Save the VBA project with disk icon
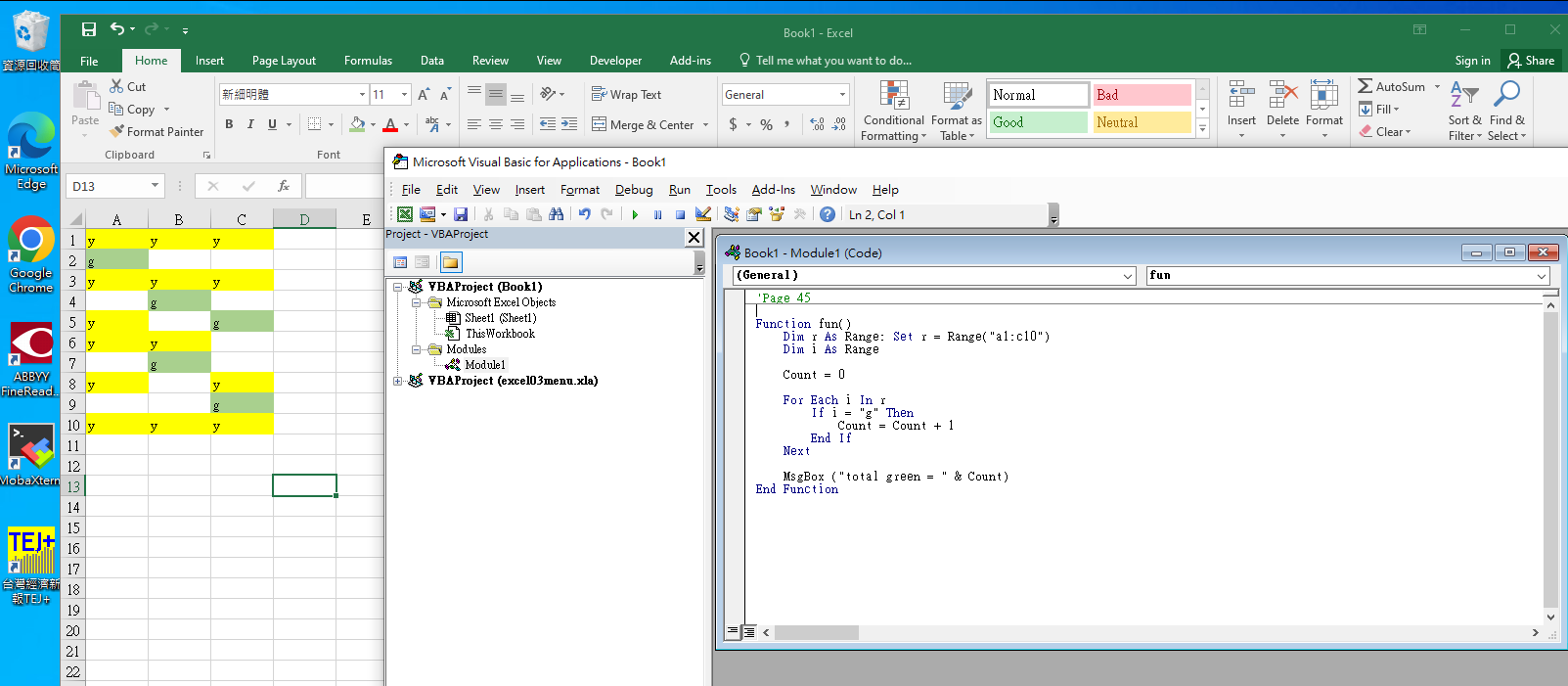The height and width of the screenshot is (686, 1568). coord(461,215)
